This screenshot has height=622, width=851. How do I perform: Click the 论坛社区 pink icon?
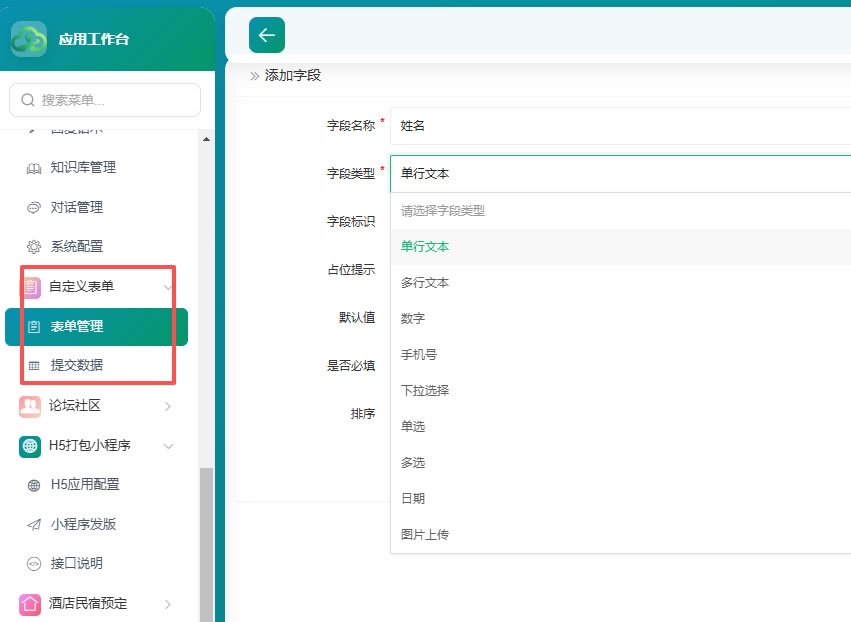point(30,406)
